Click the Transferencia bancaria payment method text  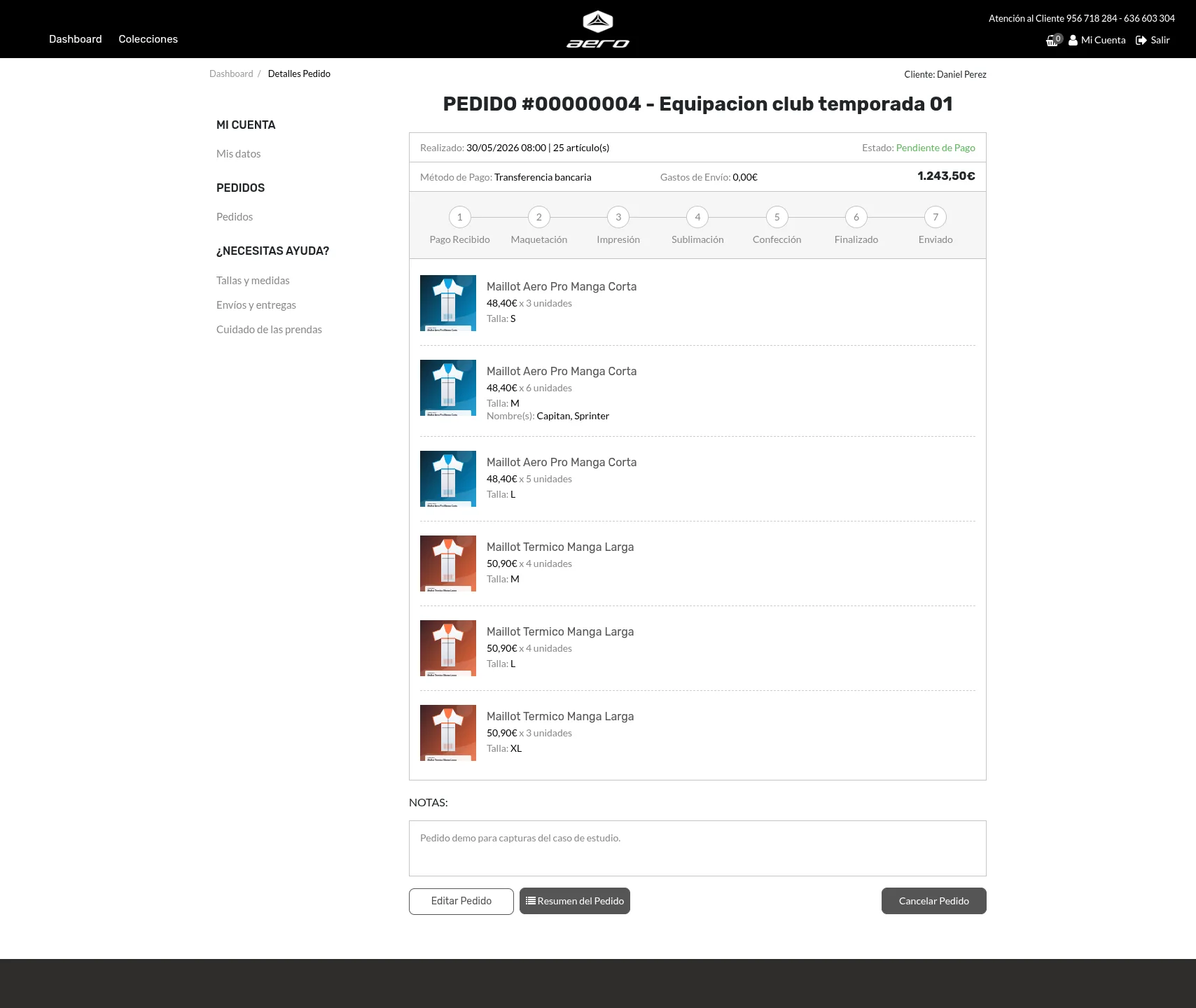point(543,177)
